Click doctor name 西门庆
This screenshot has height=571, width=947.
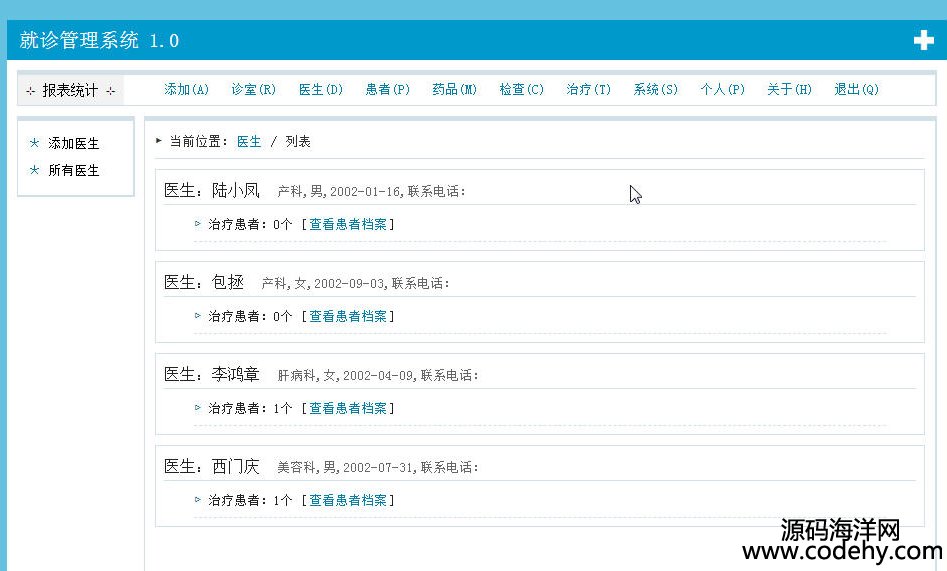point(236,466)
